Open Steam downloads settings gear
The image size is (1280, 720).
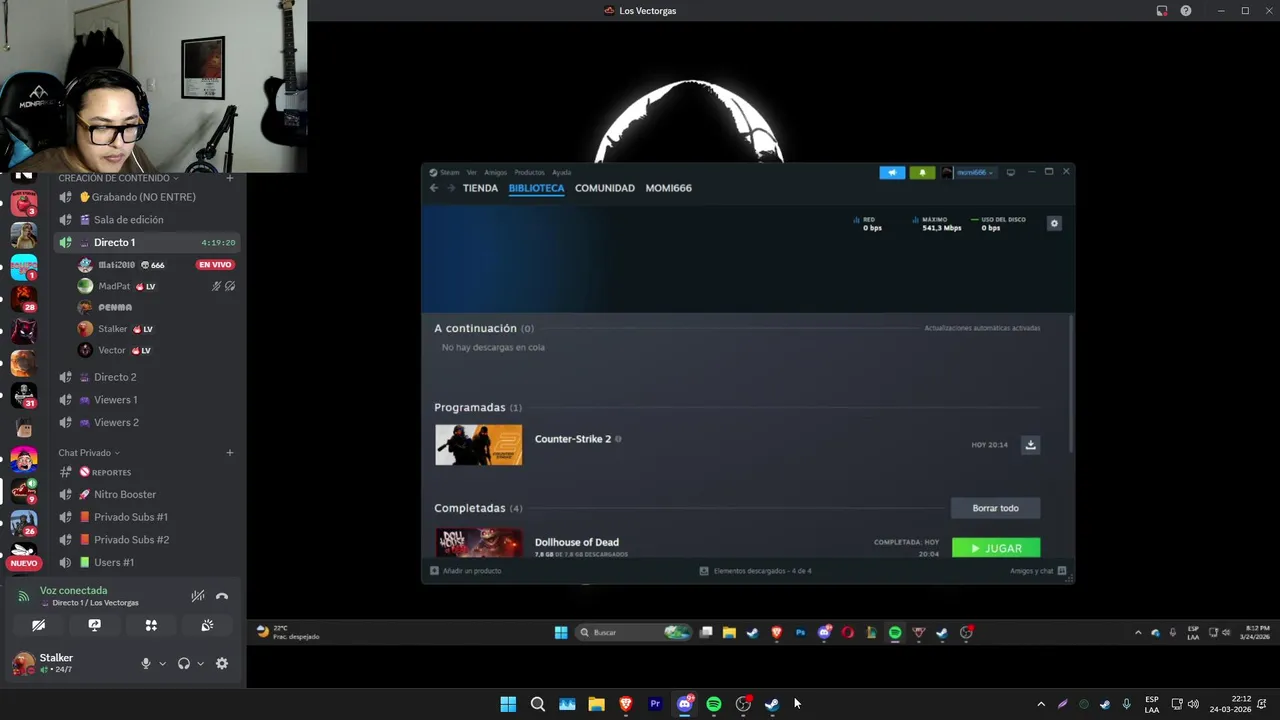[1054, 223]
